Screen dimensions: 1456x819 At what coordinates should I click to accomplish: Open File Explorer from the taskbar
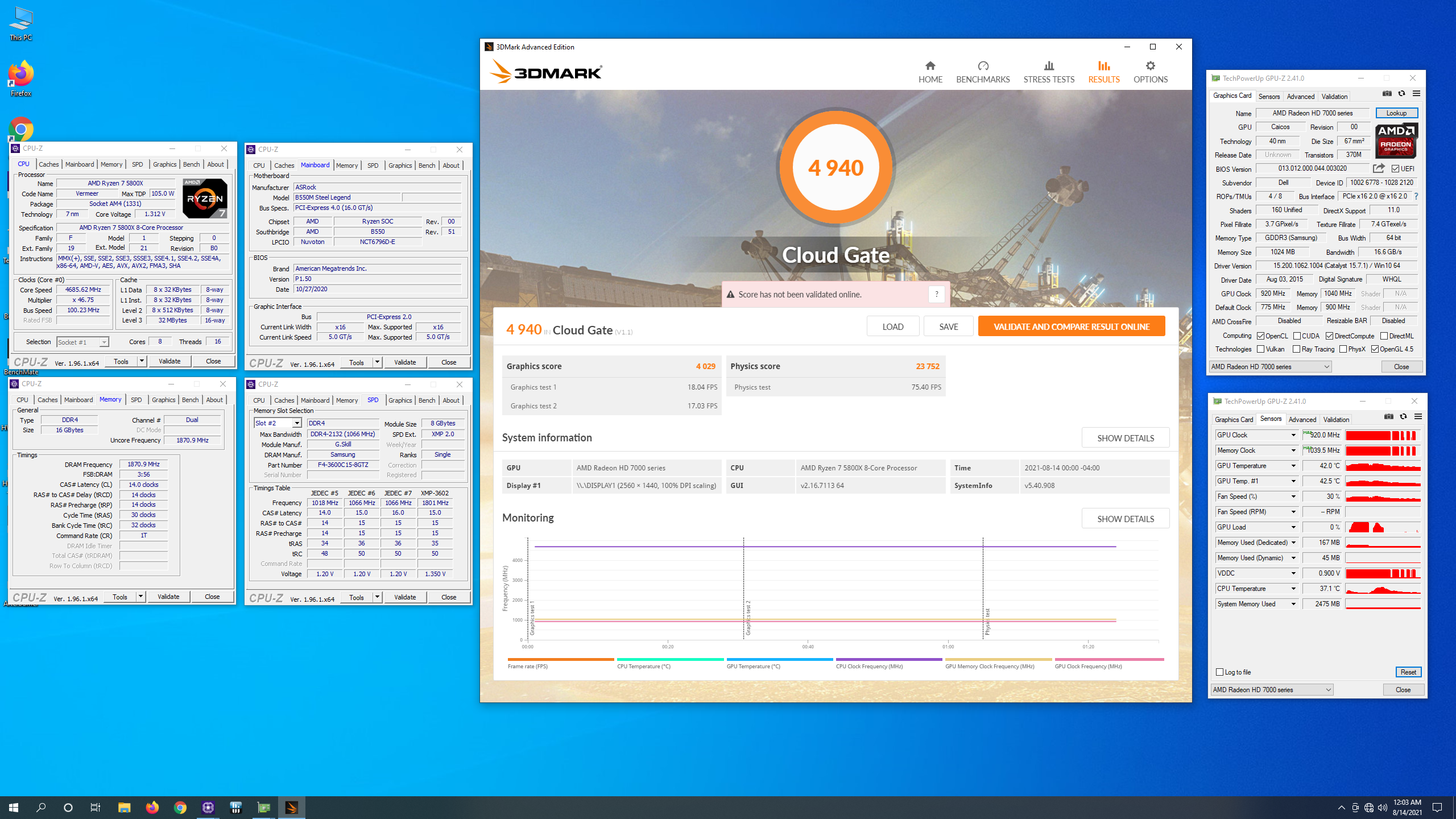pos(124,807)
